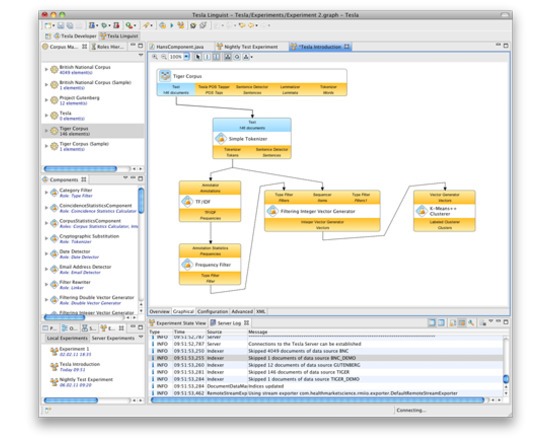Click the Nightly Test Experiment list icon

tap(54, 382)
